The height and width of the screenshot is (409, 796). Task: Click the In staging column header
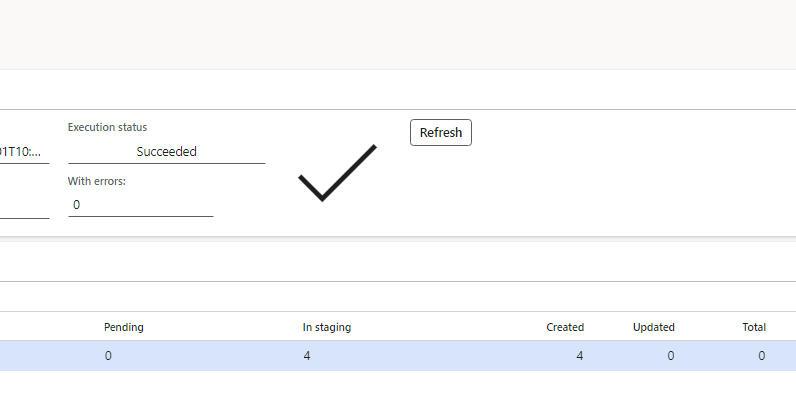[x=327, y=327]
